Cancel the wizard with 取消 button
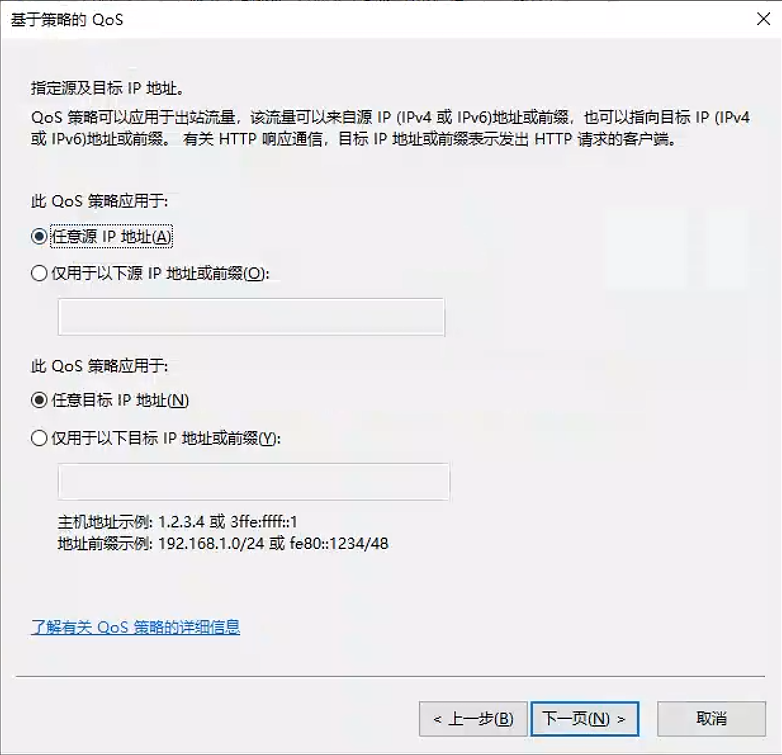The width and height of the screenshot is (782, 755). coord(711,719)
